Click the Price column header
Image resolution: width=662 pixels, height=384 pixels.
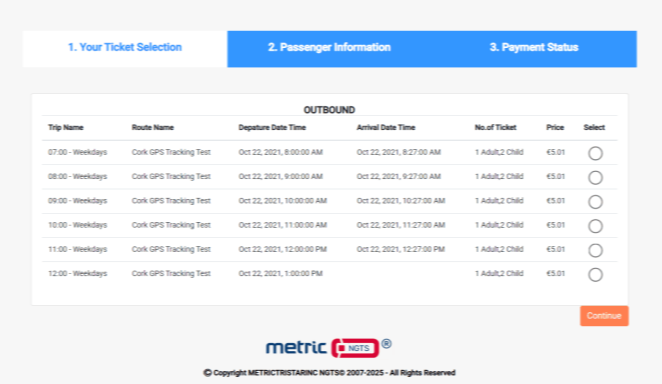(555, 127)
